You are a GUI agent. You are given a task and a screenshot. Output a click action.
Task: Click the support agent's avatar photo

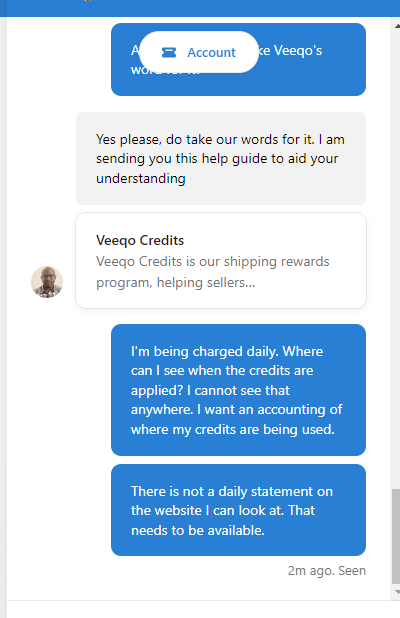(x=47, y=282)
